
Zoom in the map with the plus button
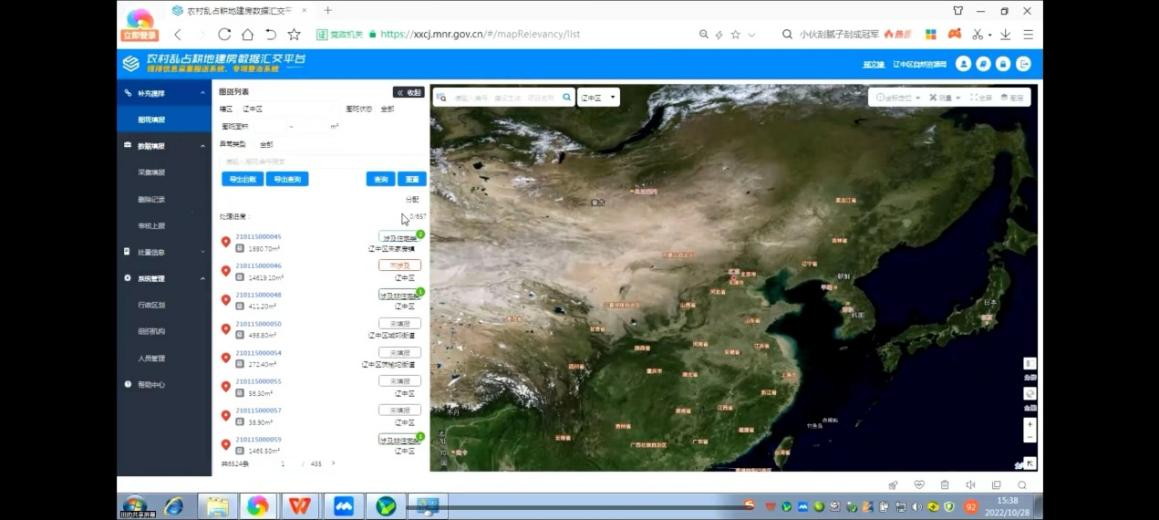pyautogui.click(x=1030, y=425)
